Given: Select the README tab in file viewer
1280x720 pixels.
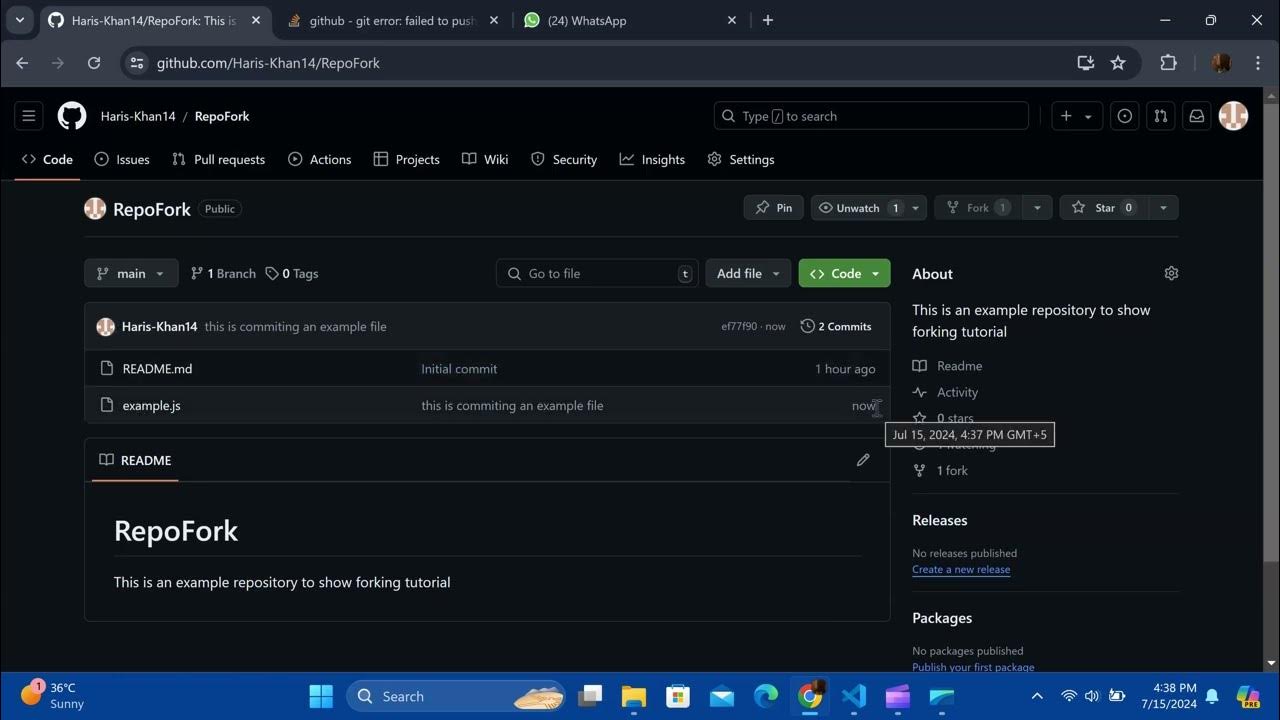Looking at the screenshot, I should pos(135,460).
